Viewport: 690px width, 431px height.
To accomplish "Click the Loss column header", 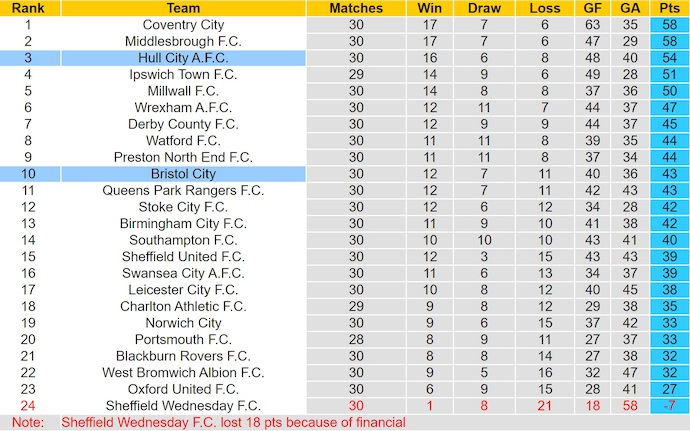I will point(544,8).
